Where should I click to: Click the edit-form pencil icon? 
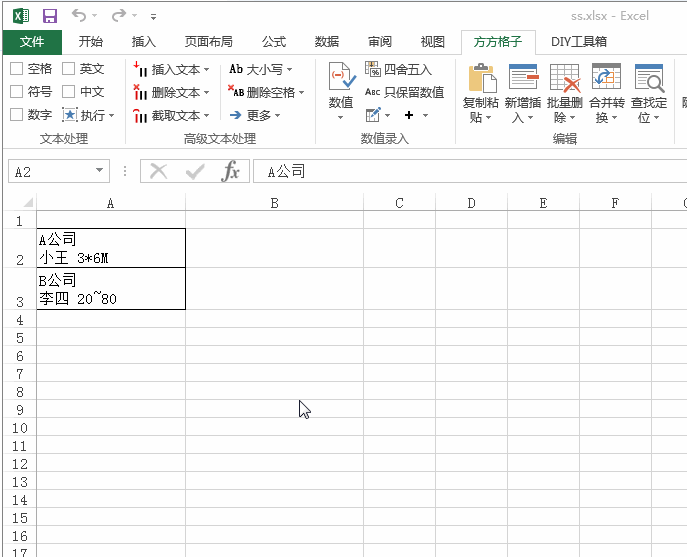tap(373, 115)
